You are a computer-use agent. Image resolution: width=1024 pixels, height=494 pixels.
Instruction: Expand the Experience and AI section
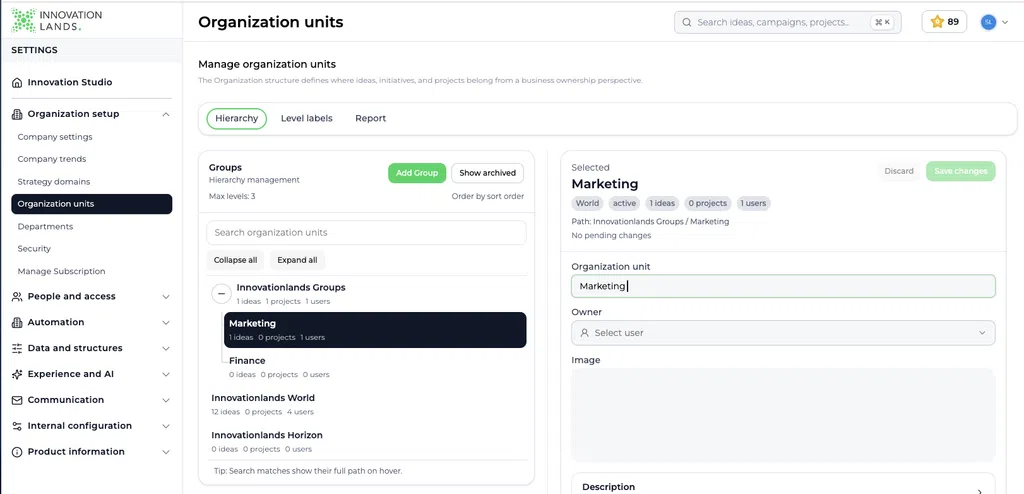coord(166,374)
